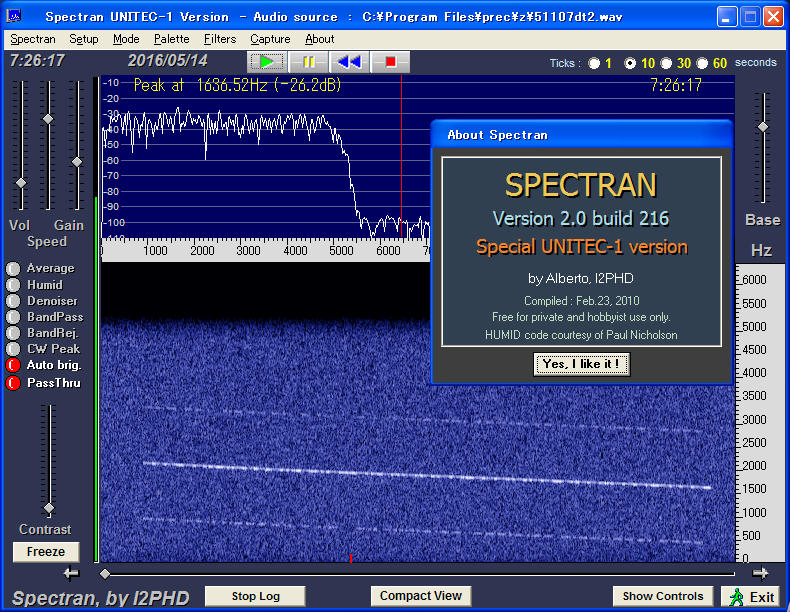The width and height of the screenshot is (790, 612).
Task: Click the horizontal position slider handle
Action: (105, 574)
